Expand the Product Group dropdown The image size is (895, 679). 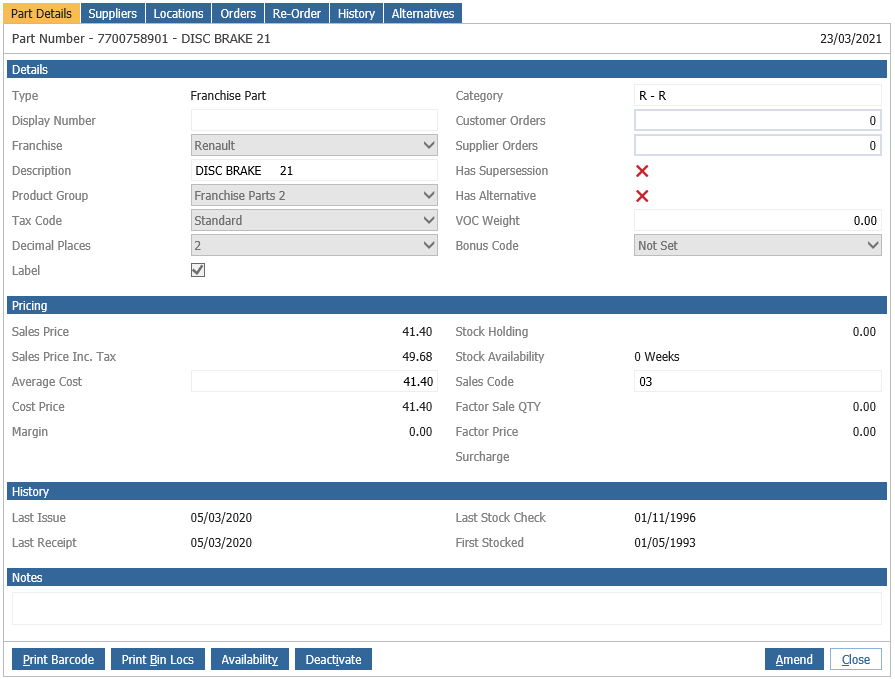(314, 196)
